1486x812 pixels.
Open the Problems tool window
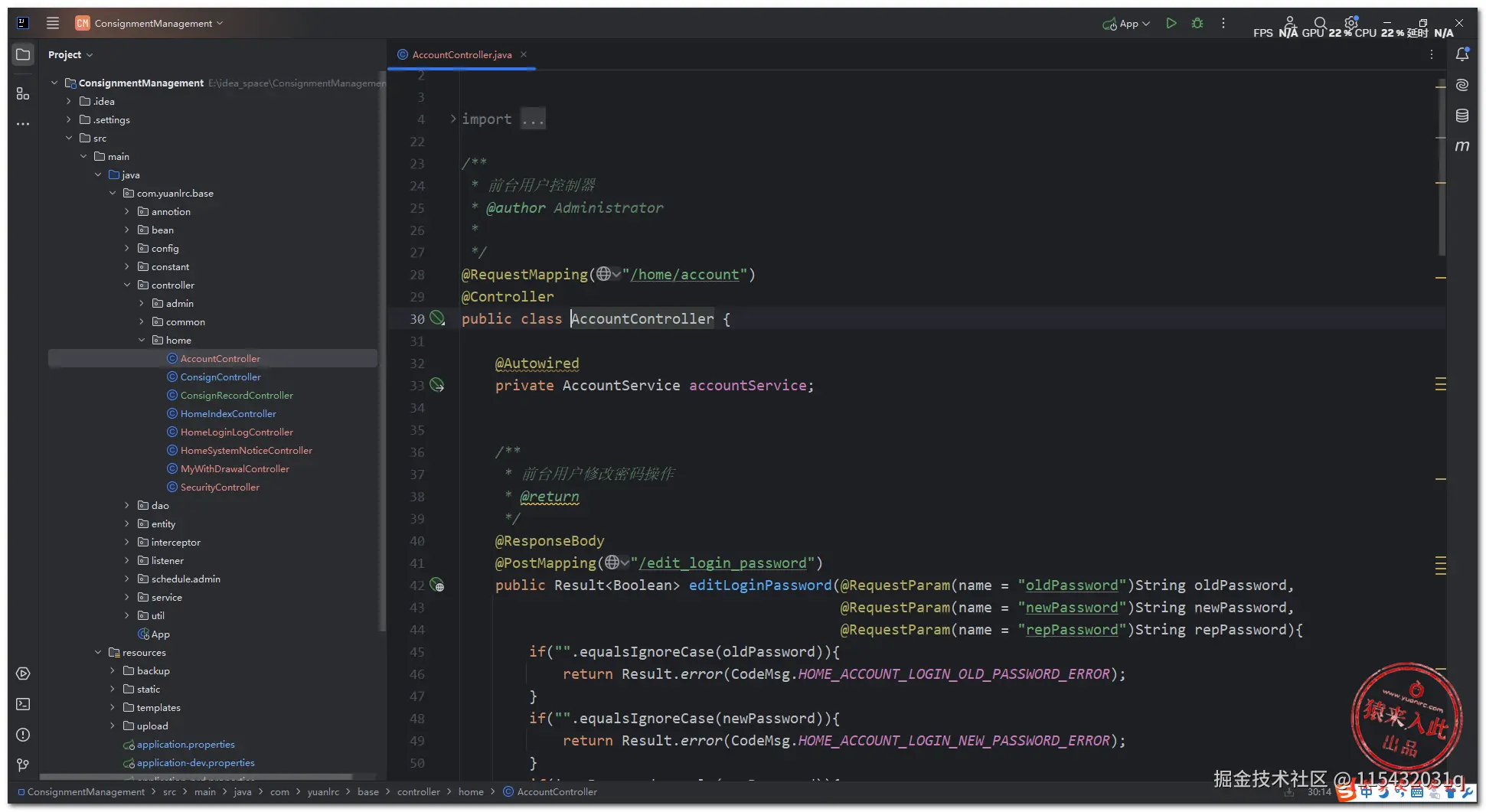pyautogui.click(x=23, y=735)
